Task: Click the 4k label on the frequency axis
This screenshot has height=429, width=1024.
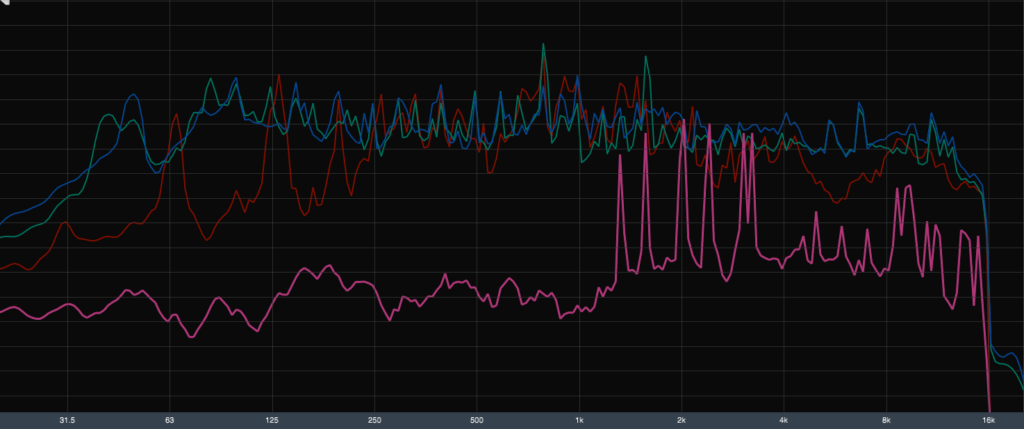Action: tap(784, 420)
